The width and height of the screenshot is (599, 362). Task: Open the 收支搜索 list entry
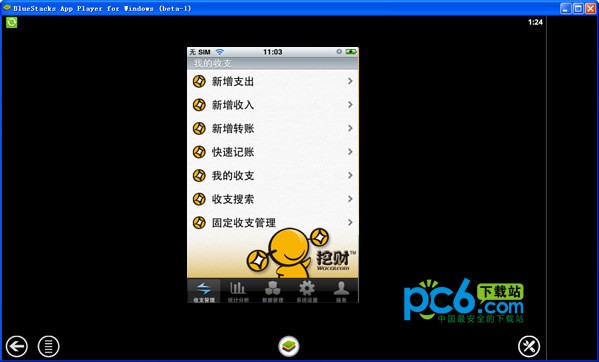(x=273, y=199)
